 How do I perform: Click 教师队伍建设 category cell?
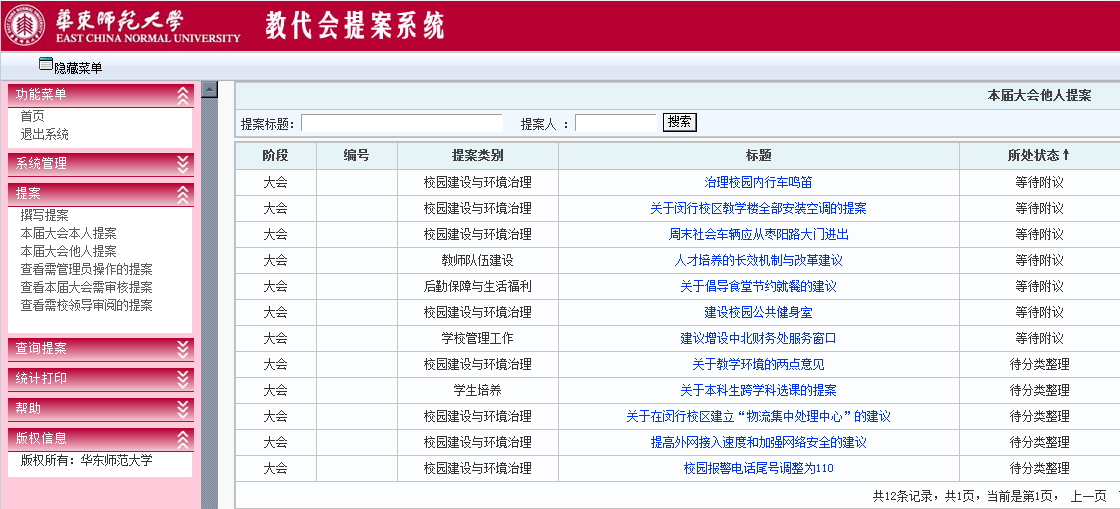(477, 261)
